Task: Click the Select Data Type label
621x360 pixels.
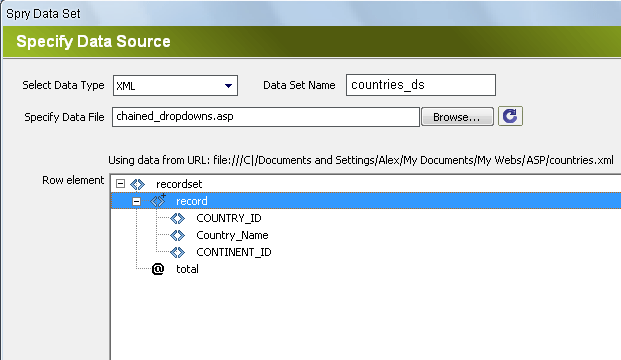Action: (63, 85)
